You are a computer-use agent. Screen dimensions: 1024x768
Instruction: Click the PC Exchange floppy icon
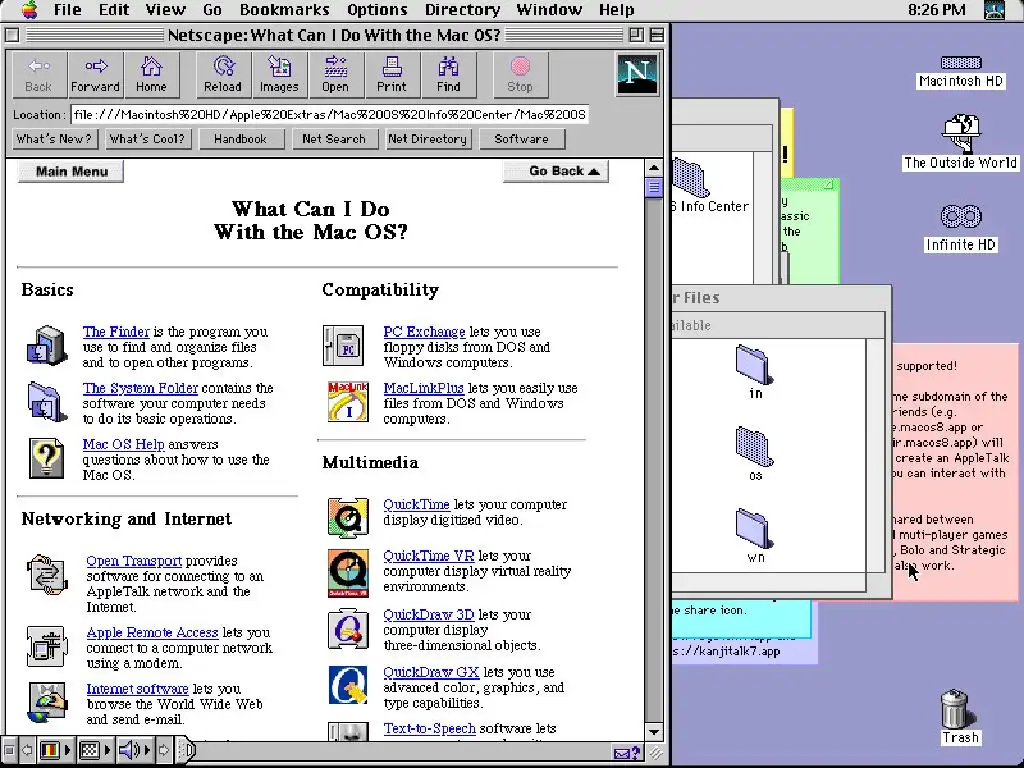click(344, 345)
